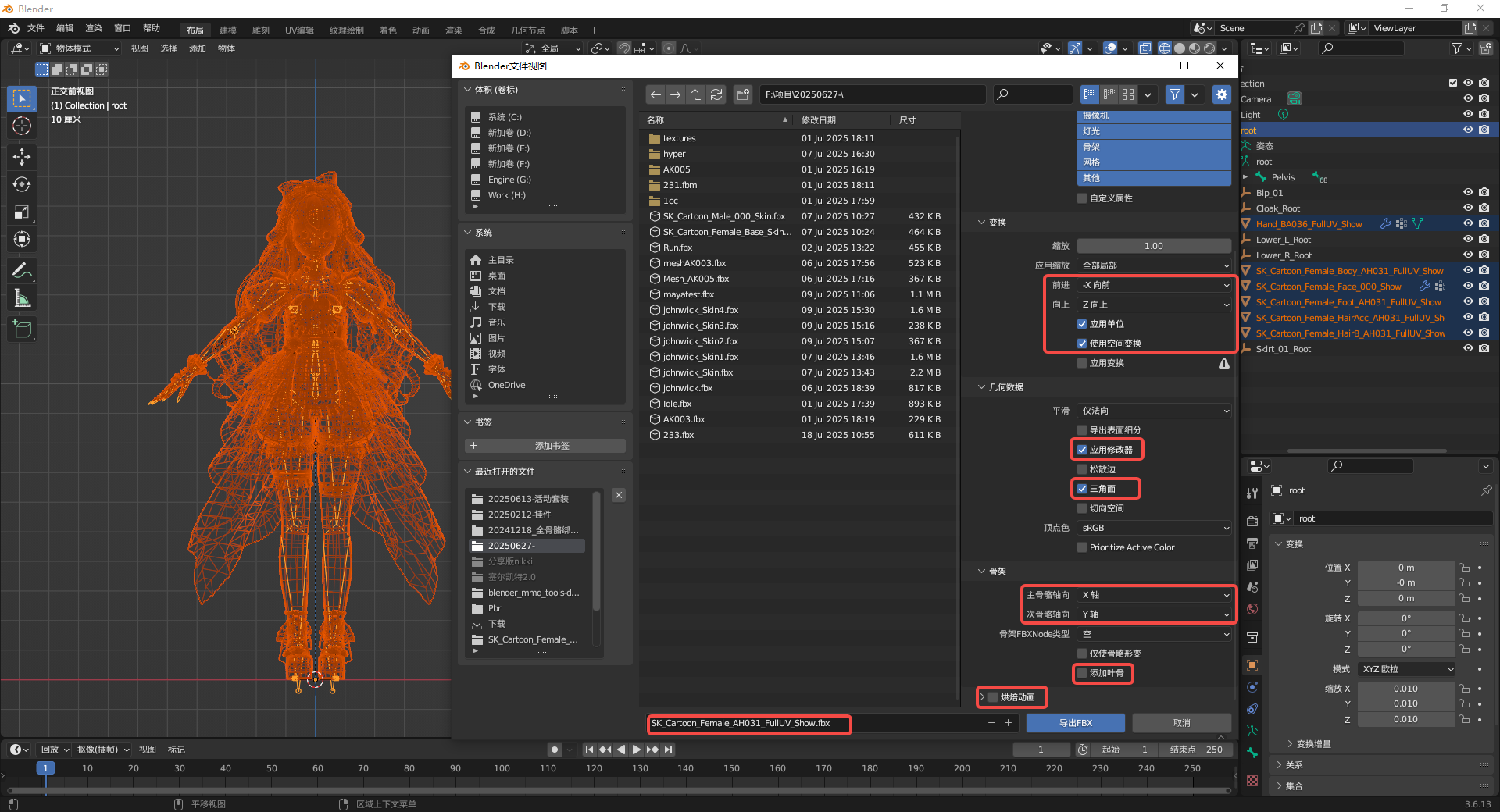Enable the 添加叶骨 checkbox

coord(1082,673)
